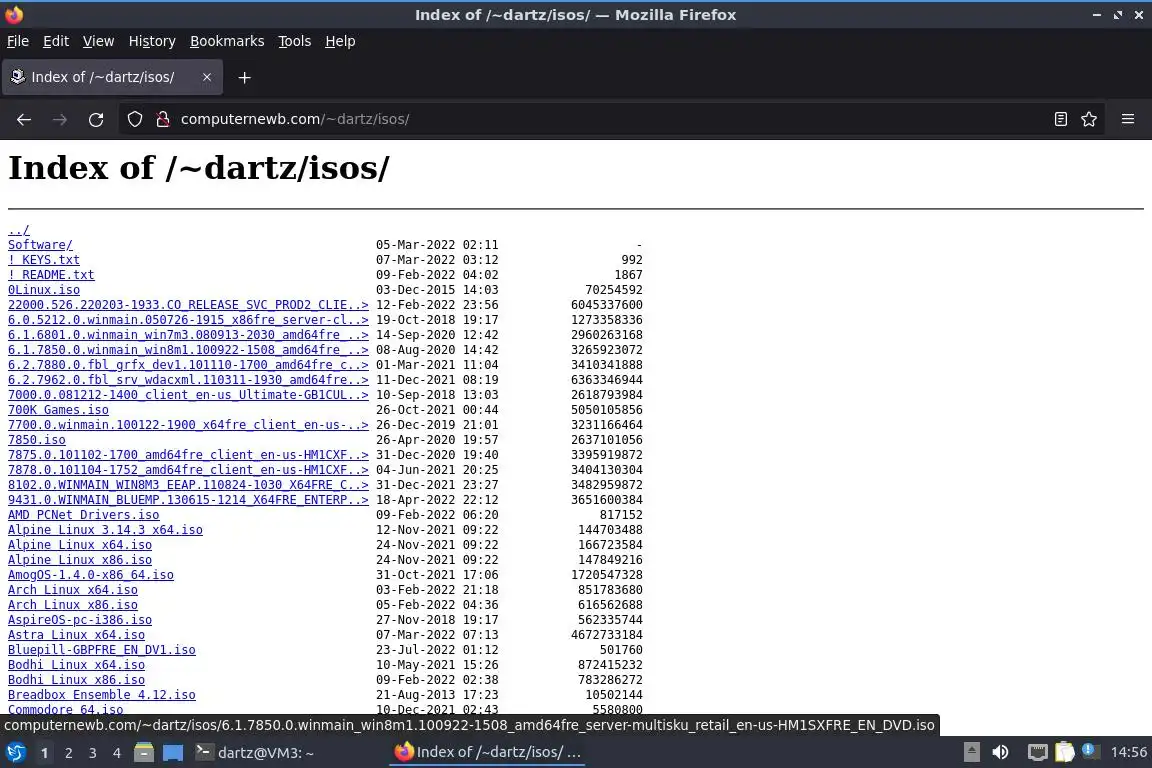Open the 9431.0.WINMAIN_BLUEMP link
The height and width of the screenshot is (768, 1152).
pyautogui.click(x=188, y=500)
